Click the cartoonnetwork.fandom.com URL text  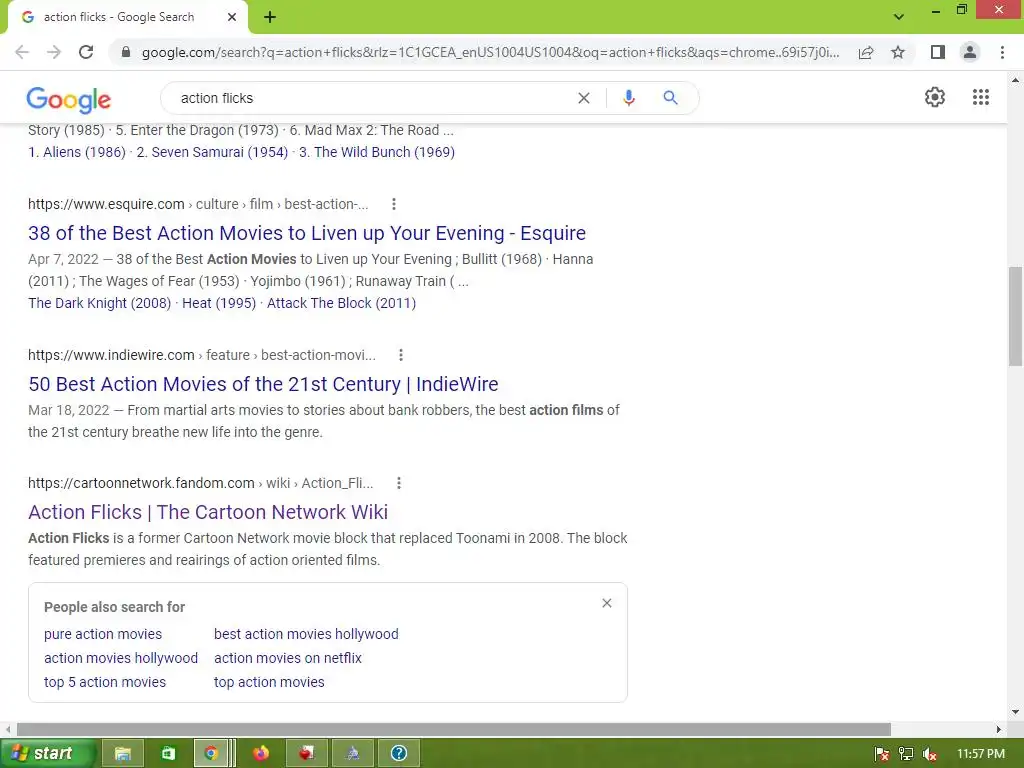tap(200, 483)
